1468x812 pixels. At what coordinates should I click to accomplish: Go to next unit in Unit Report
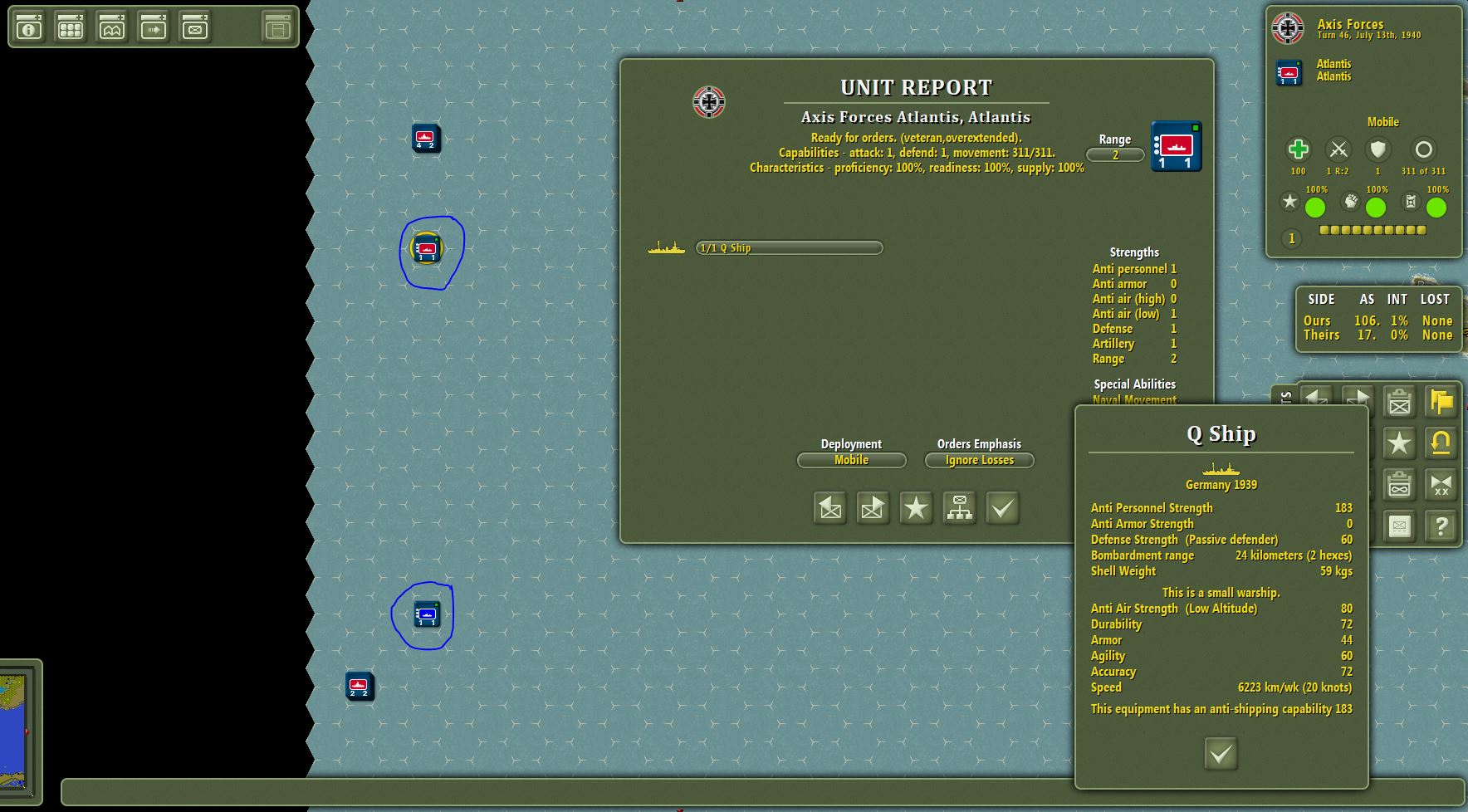(x=873, y=507)
